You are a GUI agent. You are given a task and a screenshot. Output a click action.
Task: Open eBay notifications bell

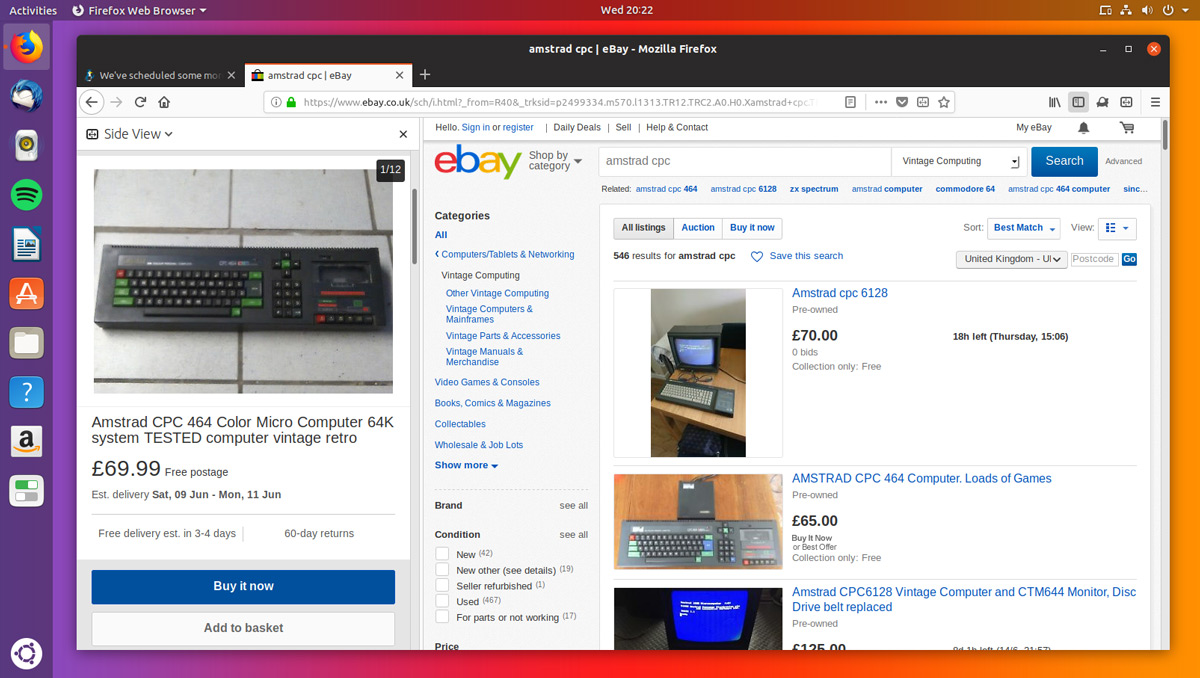(x=1084, y=128)
